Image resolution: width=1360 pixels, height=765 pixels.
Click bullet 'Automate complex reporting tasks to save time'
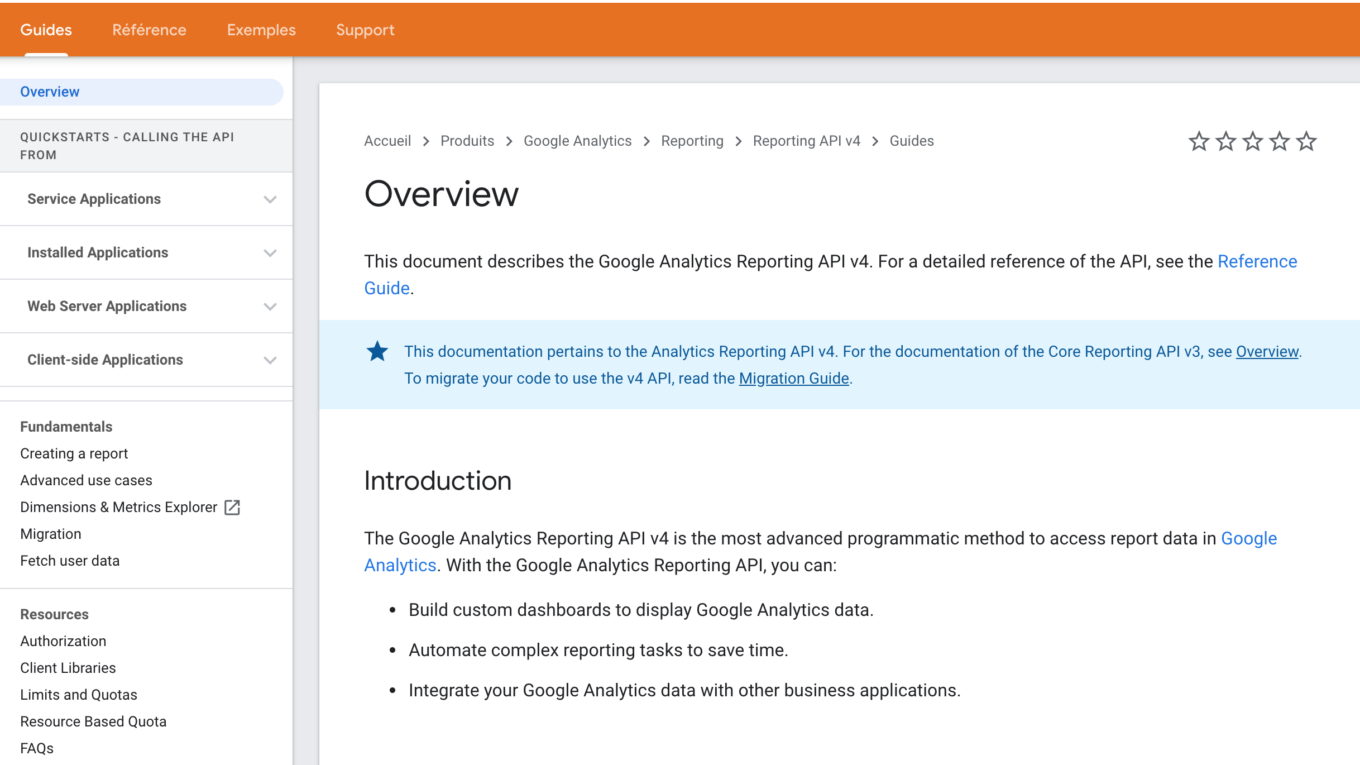tap(599, 650)
